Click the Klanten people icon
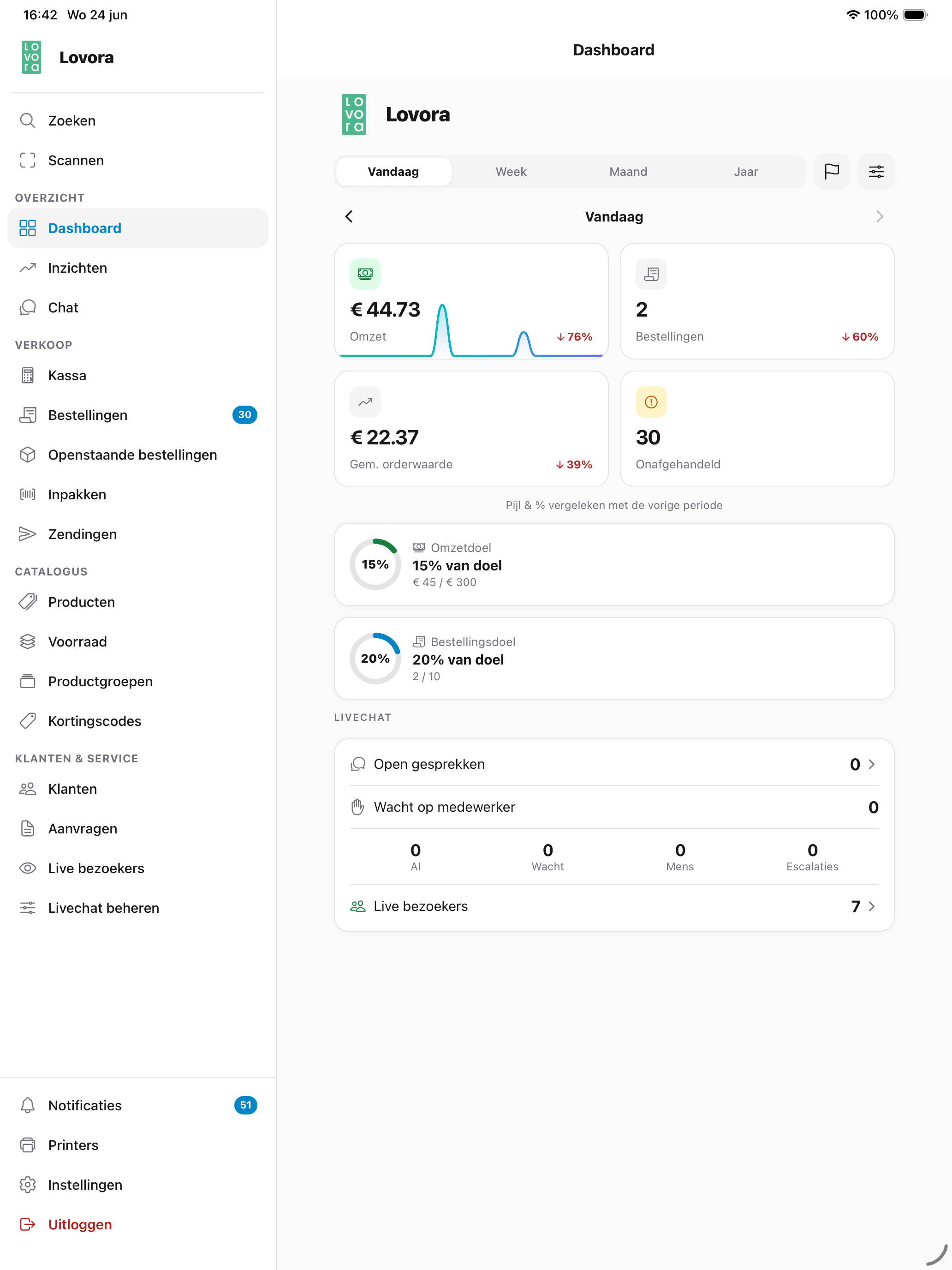The width and height of the screenshot is (952, 1270). pos(28,789)
